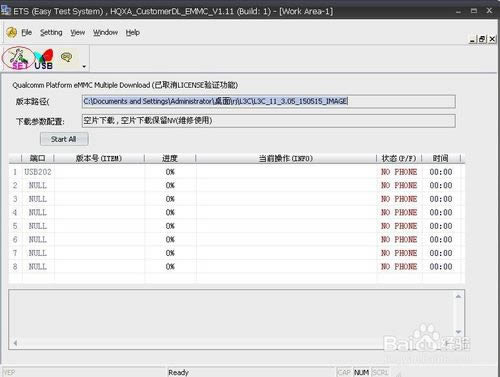The width and height of the screenshot is (500, 377).
Task: Minimize the inner Work Area window
Action: coord(472,39)
